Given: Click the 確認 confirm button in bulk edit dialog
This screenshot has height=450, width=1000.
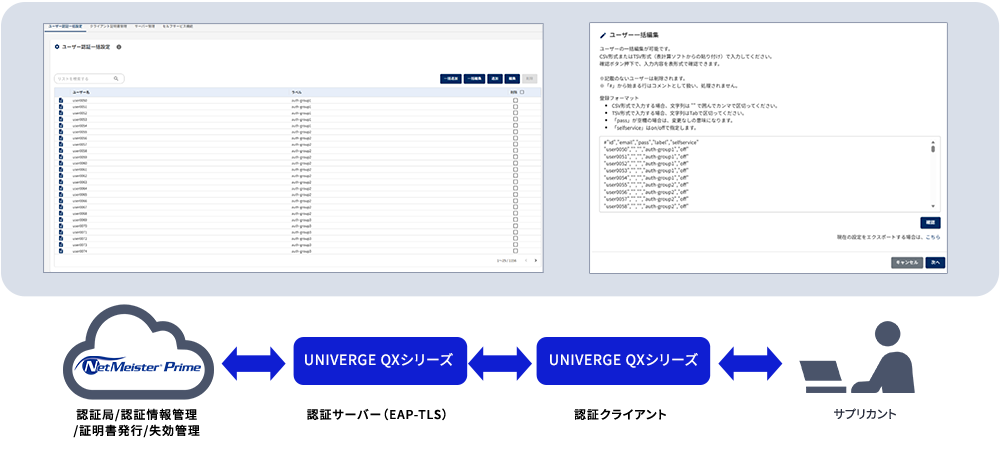Looking at the screenshot, I should 930,222.
